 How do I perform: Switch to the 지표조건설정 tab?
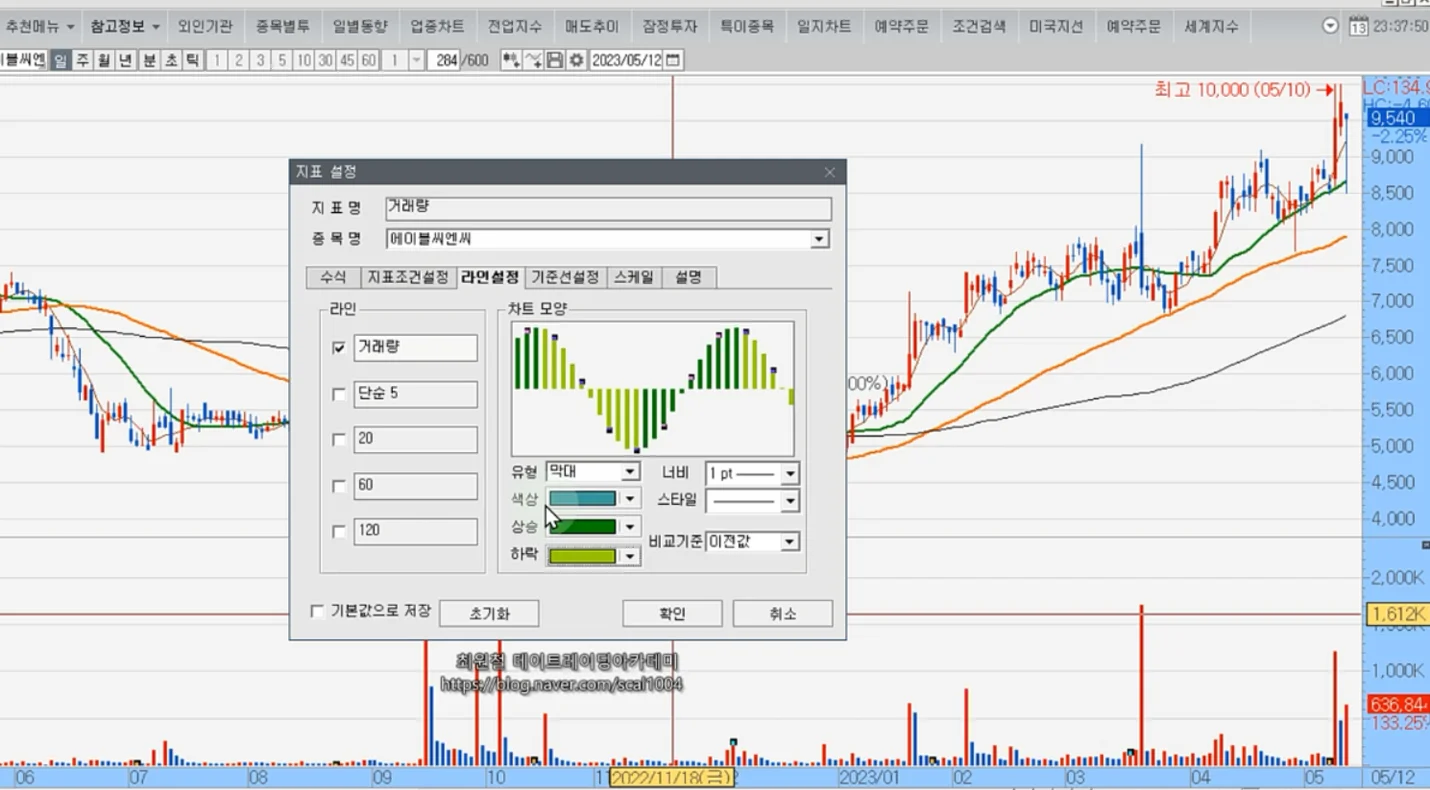coord(408,277)
